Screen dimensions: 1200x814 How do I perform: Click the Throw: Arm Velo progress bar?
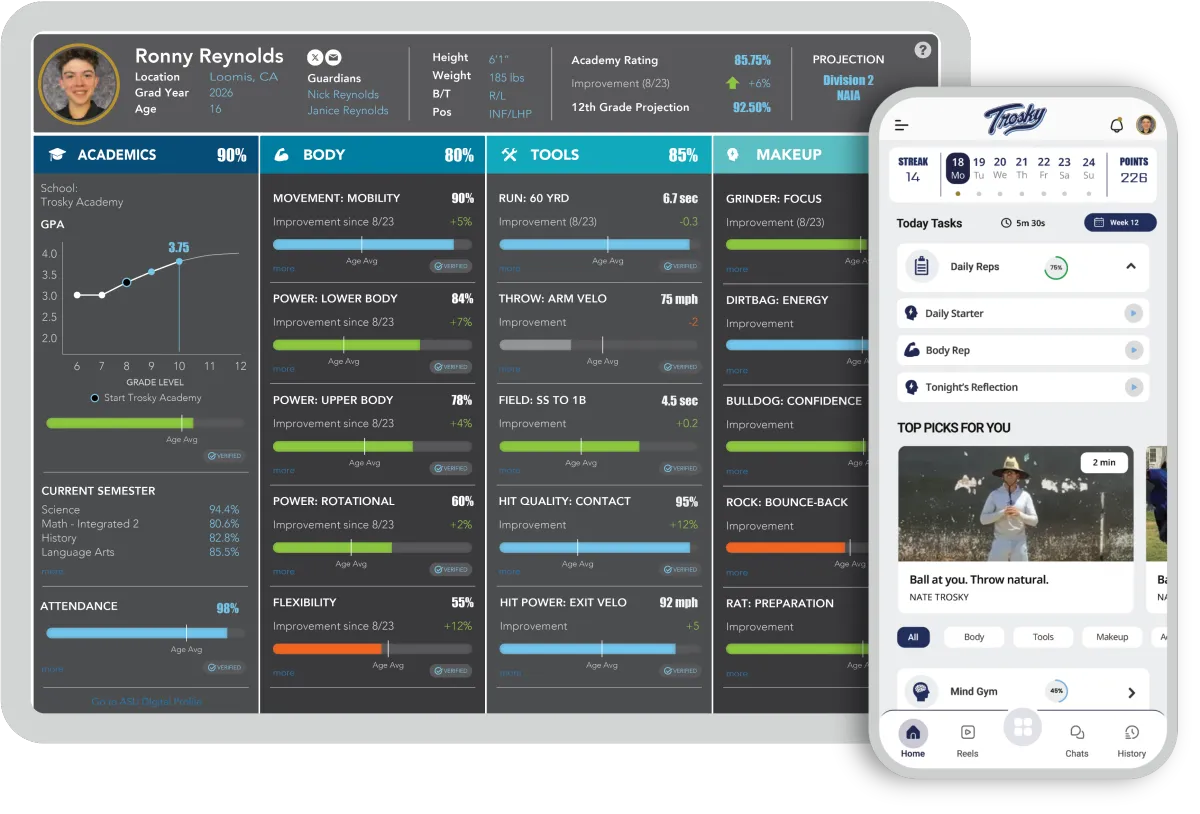[600, 345]
